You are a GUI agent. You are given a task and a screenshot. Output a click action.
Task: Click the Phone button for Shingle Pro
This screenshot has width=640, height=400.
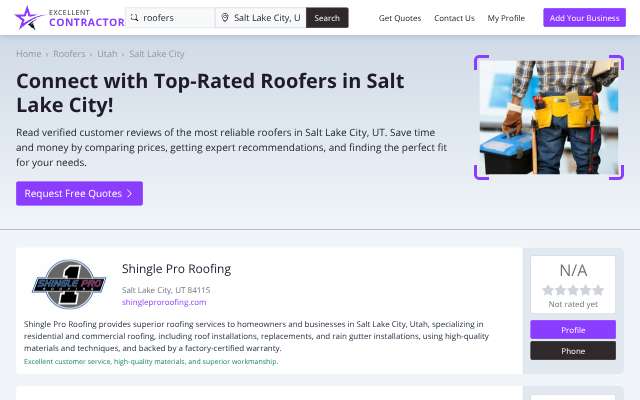pyautogui.click(x=573, y=351)
